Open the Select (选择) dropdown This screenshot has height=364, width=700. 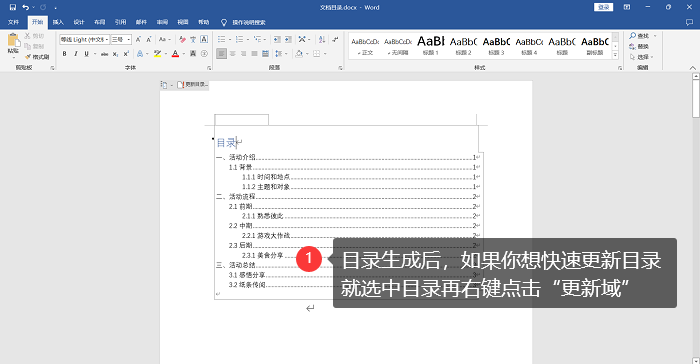pyautogui.click(x=642, y=57)
